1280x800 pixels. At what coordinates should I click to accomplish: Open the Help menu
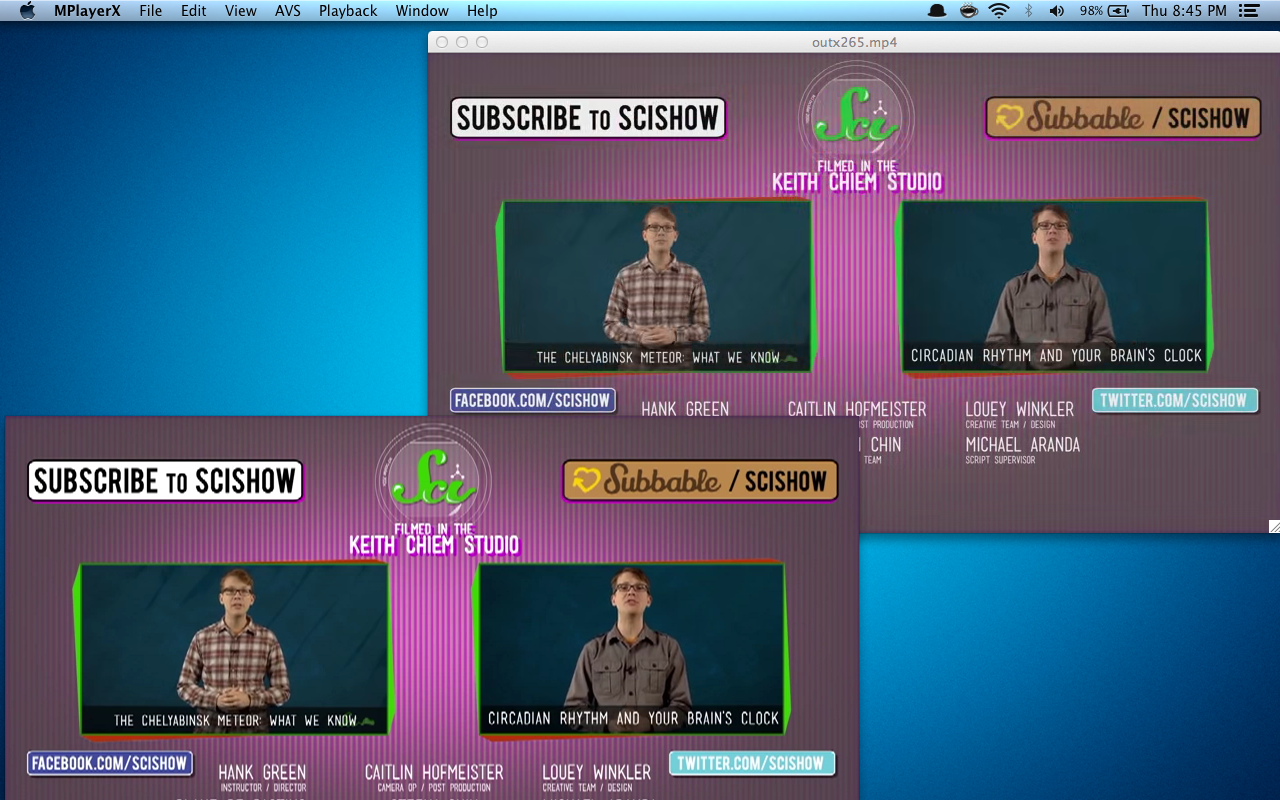point(482,11)
